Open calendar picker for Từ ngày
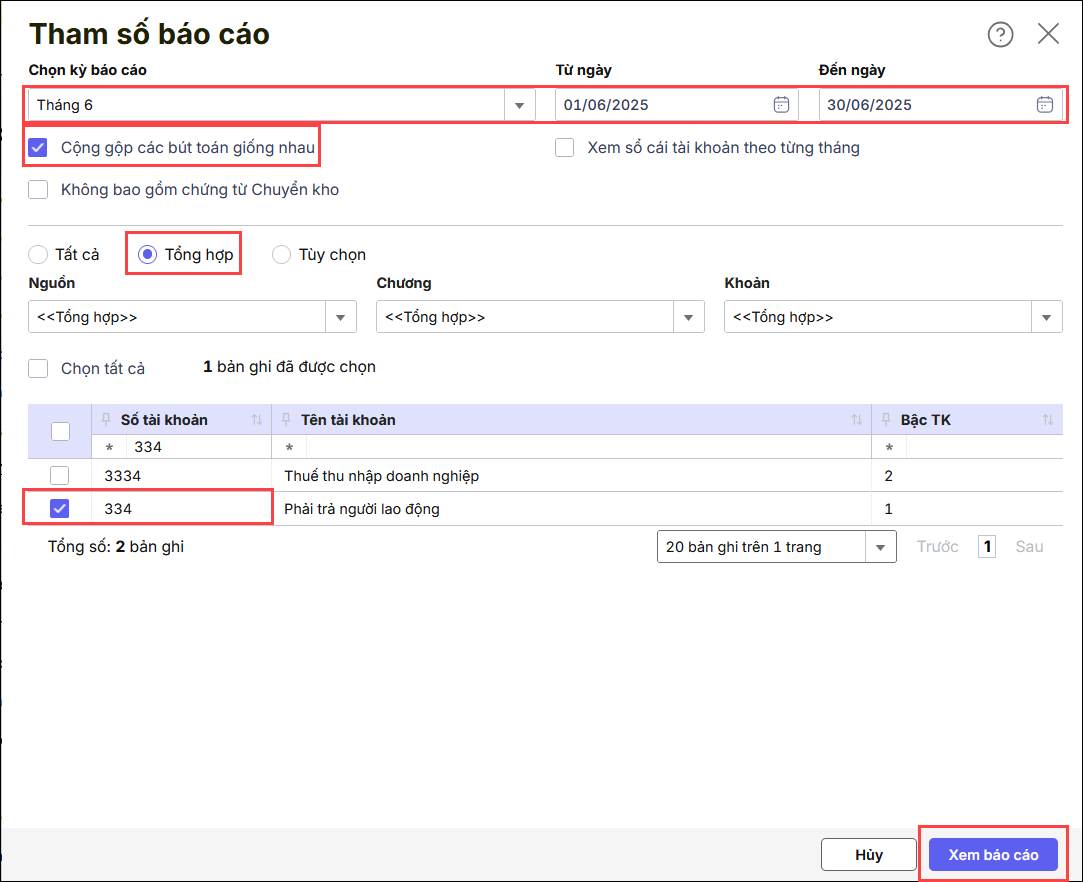This screenshot has width=1083, height=882. [x=782, y=104]
